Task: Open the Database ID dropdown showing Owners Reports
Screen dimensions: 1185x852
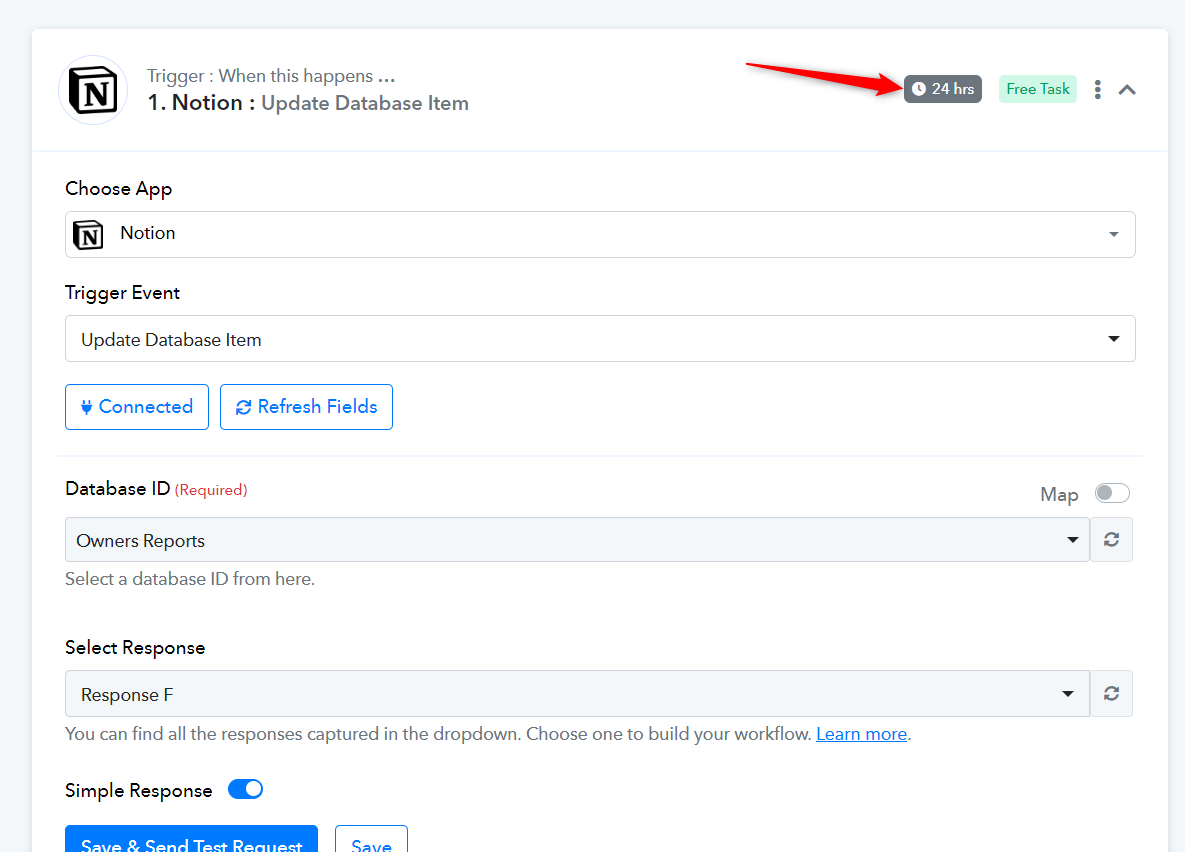Action: (577, 540)
